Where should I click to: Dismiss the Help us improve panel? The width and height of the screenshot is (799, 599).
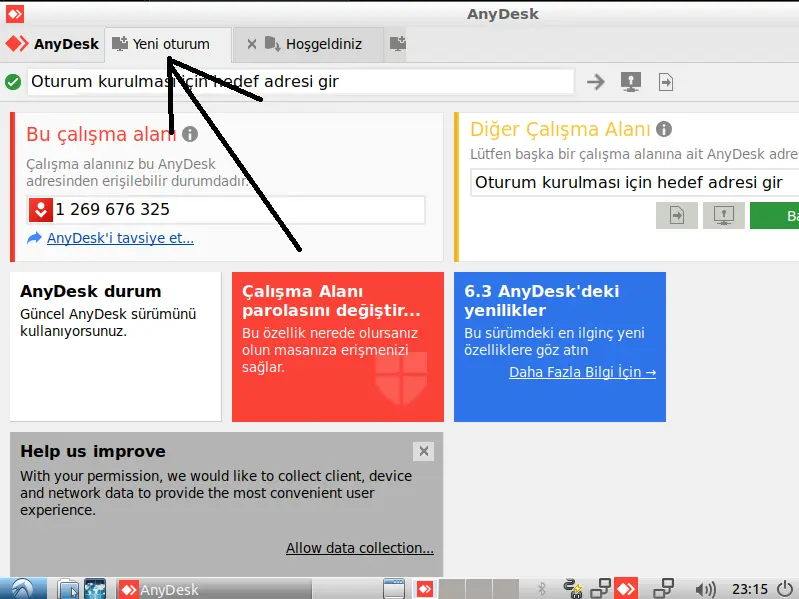[423, 451]
